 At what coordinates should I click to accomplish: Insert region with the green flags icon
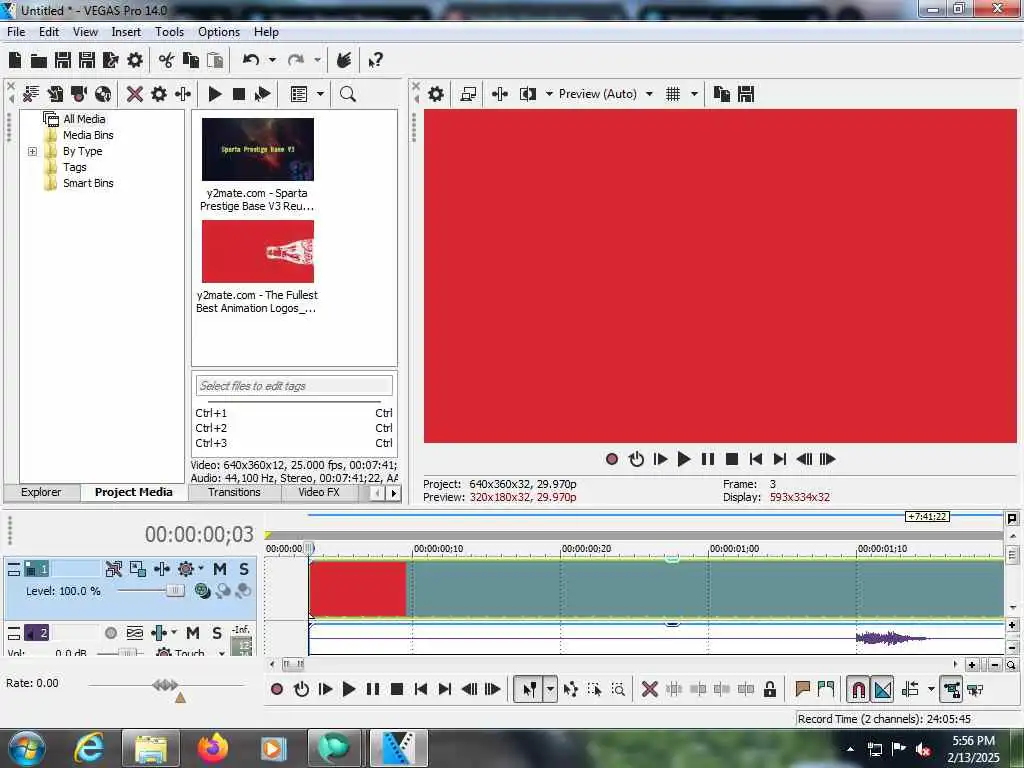826,689
